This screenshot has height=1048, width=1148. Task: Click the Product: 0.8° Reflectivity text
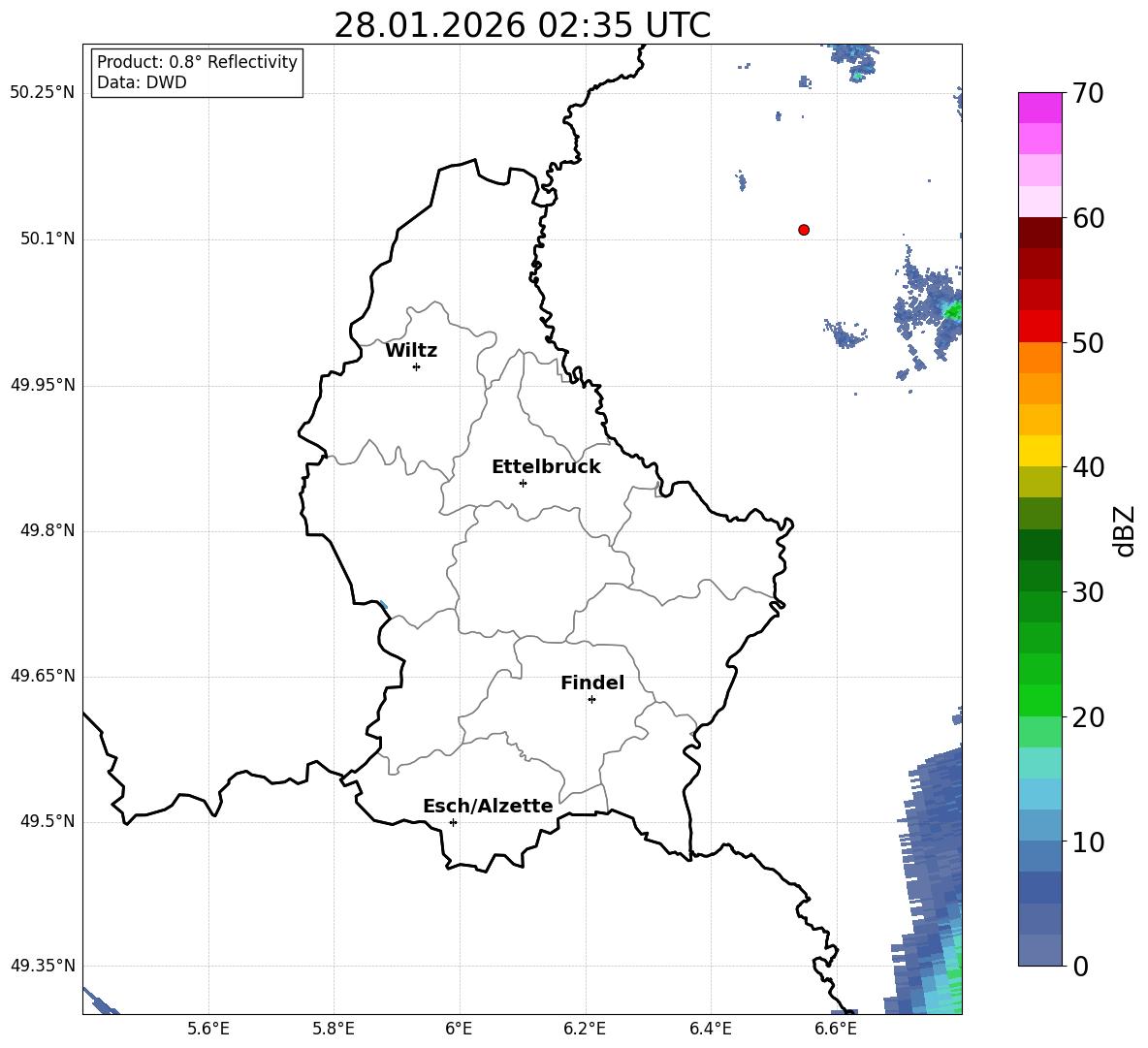coord(197,61)
